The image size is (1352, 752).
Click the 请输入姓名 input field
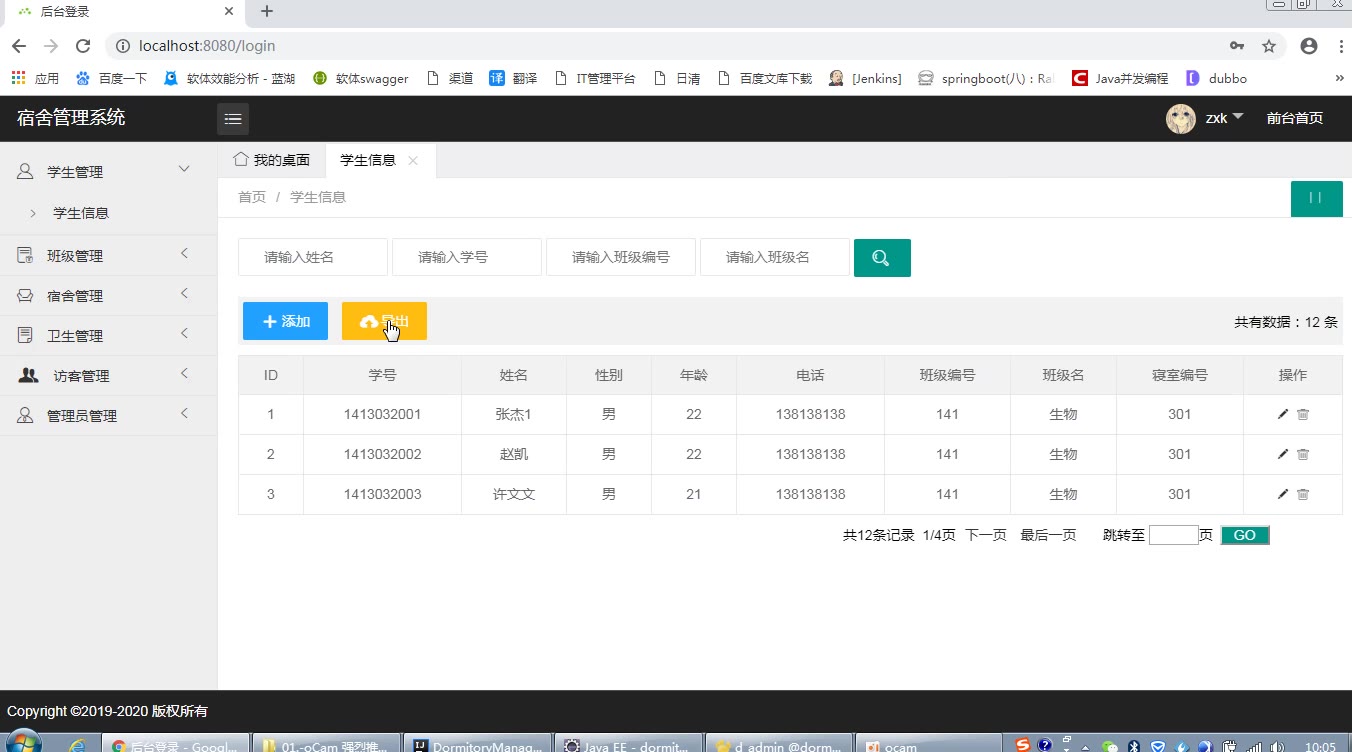click(x=312, y=257)
